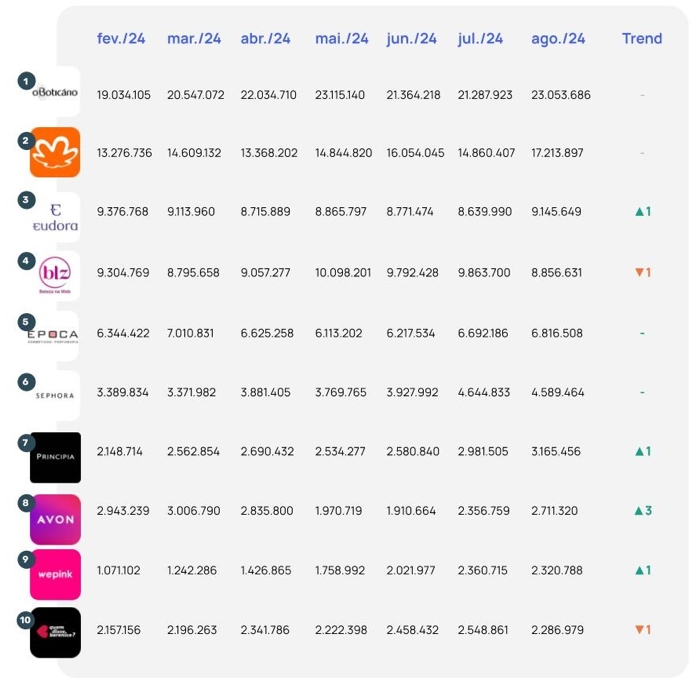Click the Trend column header
This screenshot has height=689, width=700.
pyautogui.click(x=642, y=39)
